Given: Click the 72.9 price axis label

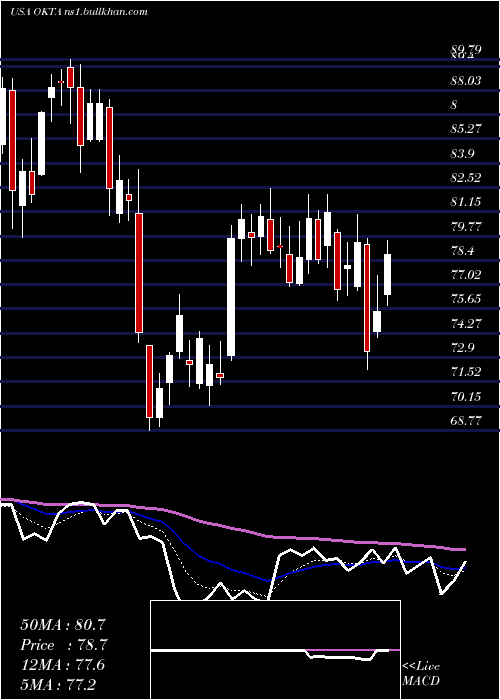Looking at the screenshot, I should pos(462,348).
